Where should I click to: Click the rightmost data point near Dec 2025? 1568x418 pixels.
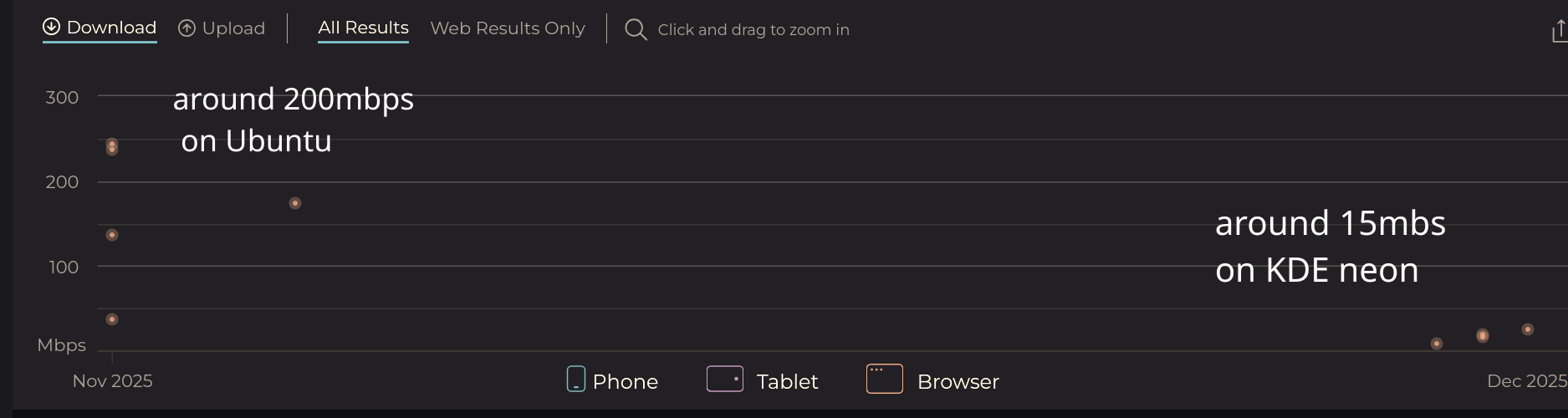coord(1527,329)
